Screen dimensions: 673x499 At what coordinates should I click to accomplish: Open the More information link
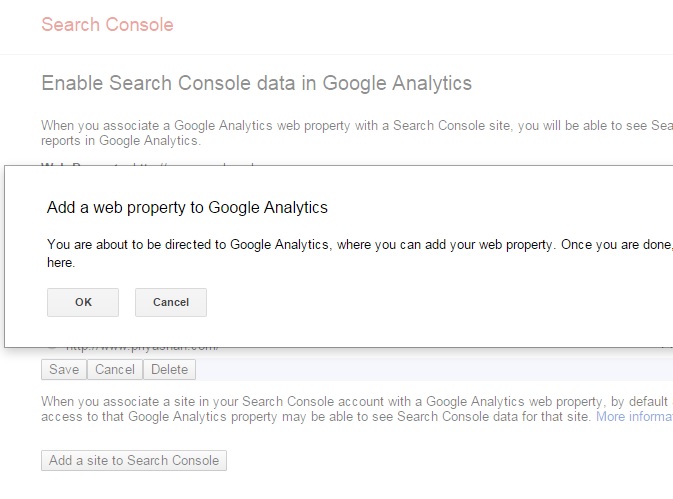[x=634, y=416]
